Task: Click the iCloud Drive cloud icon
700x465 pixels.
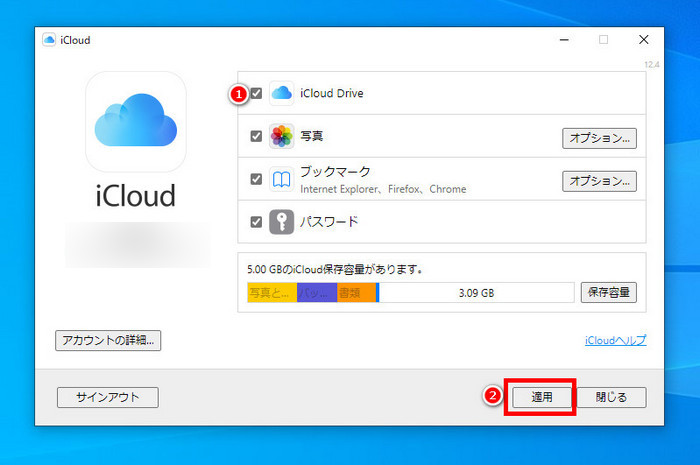Action: tap(281, 93)
